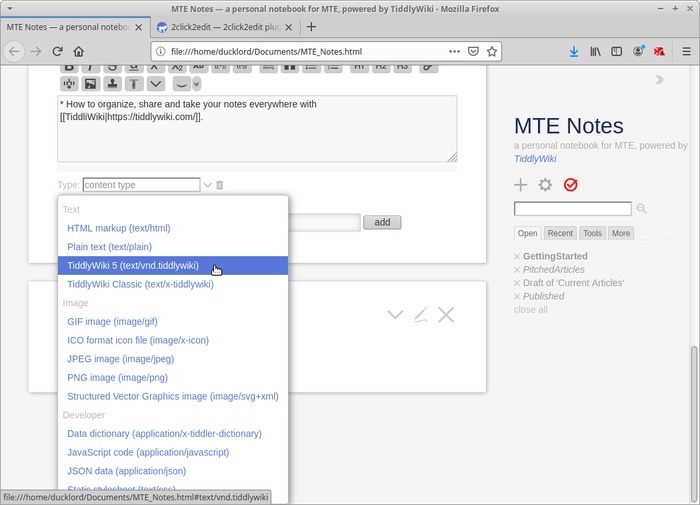Select JavaScript code content type
The image size is (700, 505).
pos(173,452)
